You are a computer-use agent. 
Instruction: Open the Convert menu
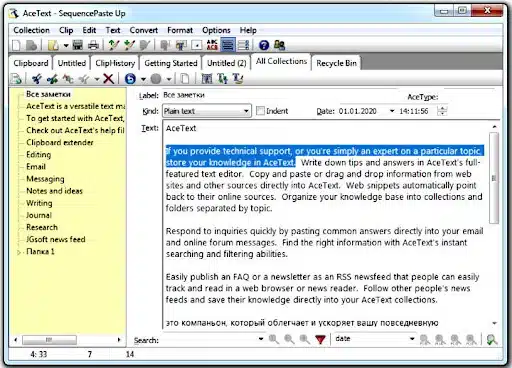click(x=144, y=30)
